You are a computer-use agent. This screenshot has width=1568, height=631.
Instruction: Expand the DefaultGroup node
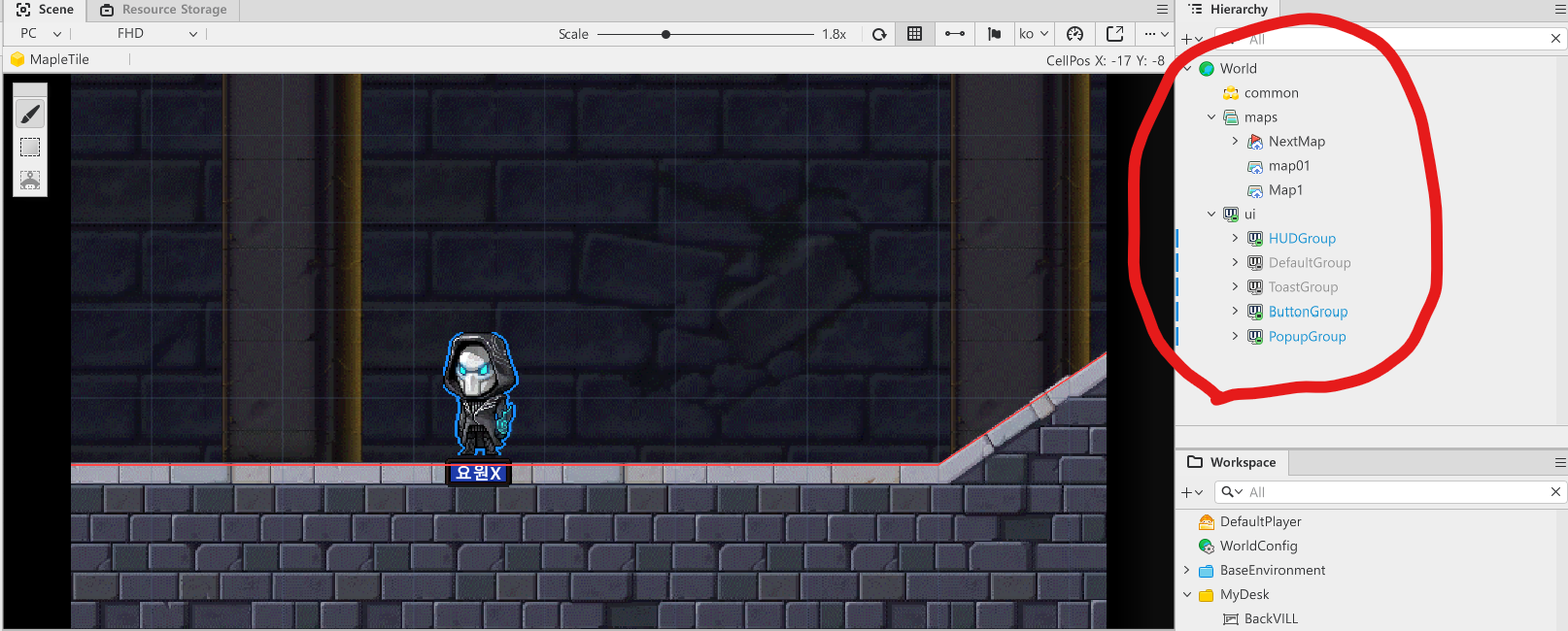pos(1236,263)
